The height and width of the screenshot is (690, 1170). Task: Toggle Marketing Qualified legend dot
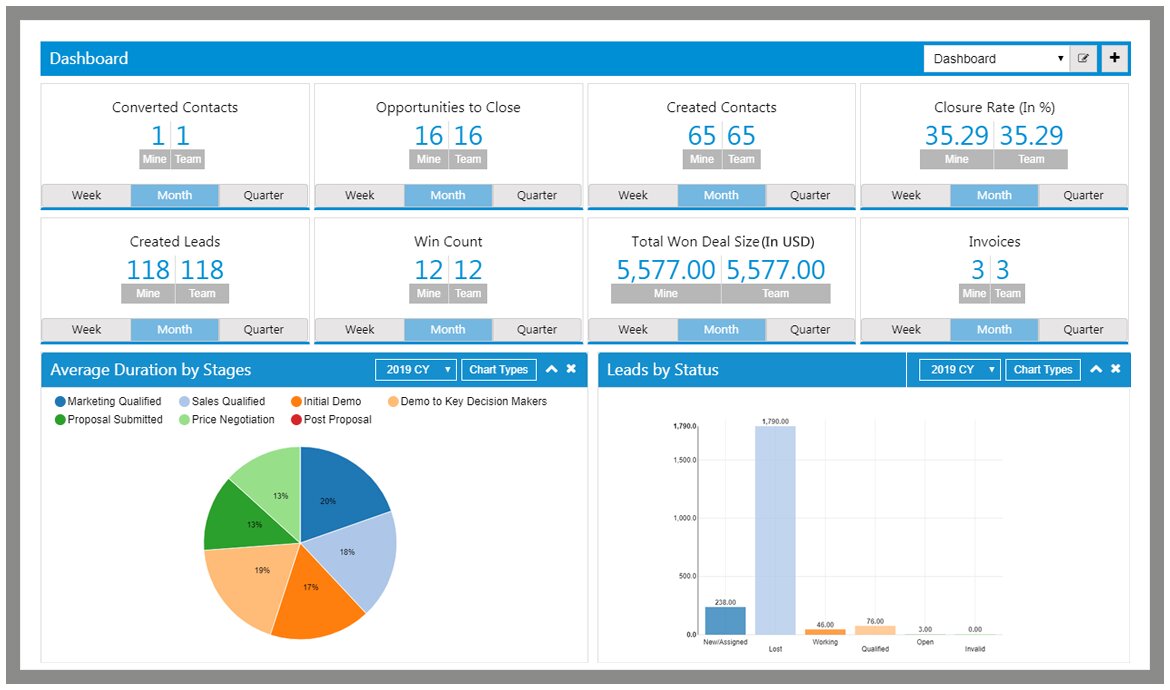(x=60, y=402)
